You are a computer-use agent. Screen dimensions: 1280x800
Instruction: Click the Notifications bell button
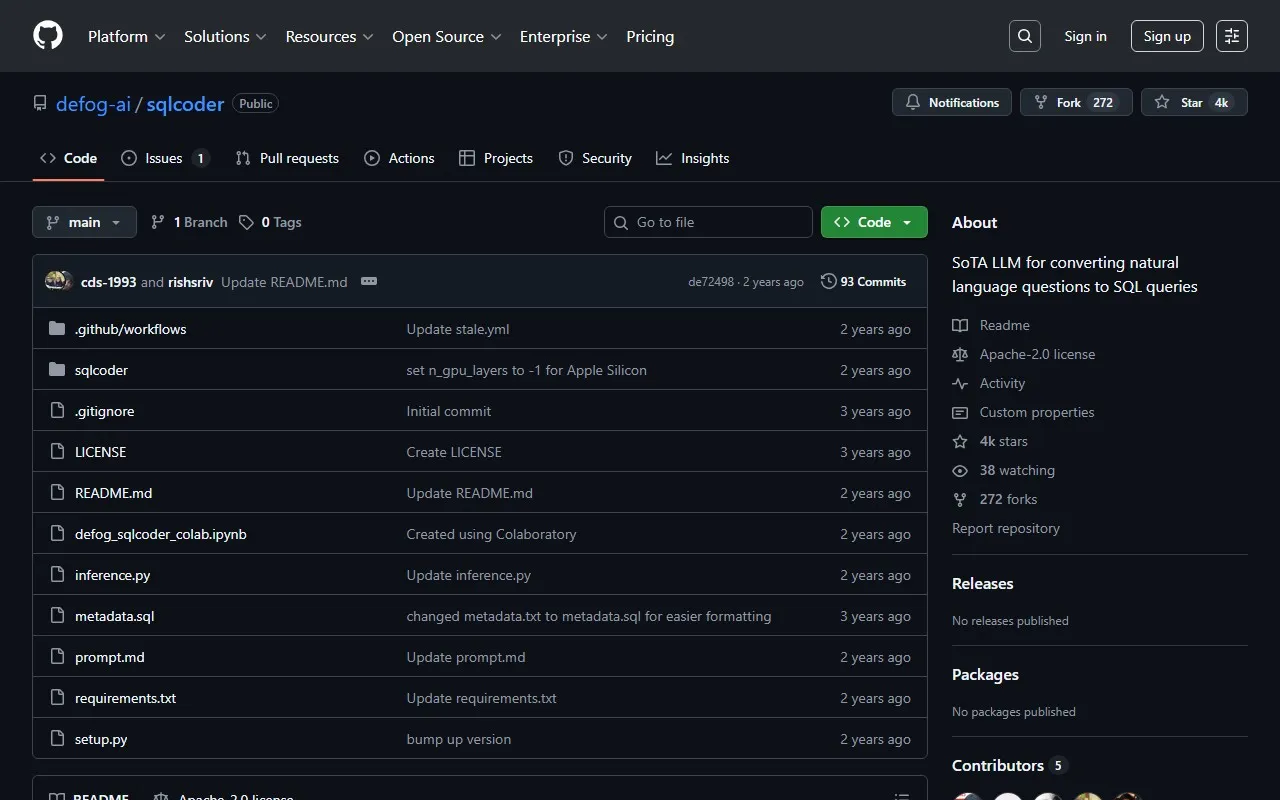[952, 103]
